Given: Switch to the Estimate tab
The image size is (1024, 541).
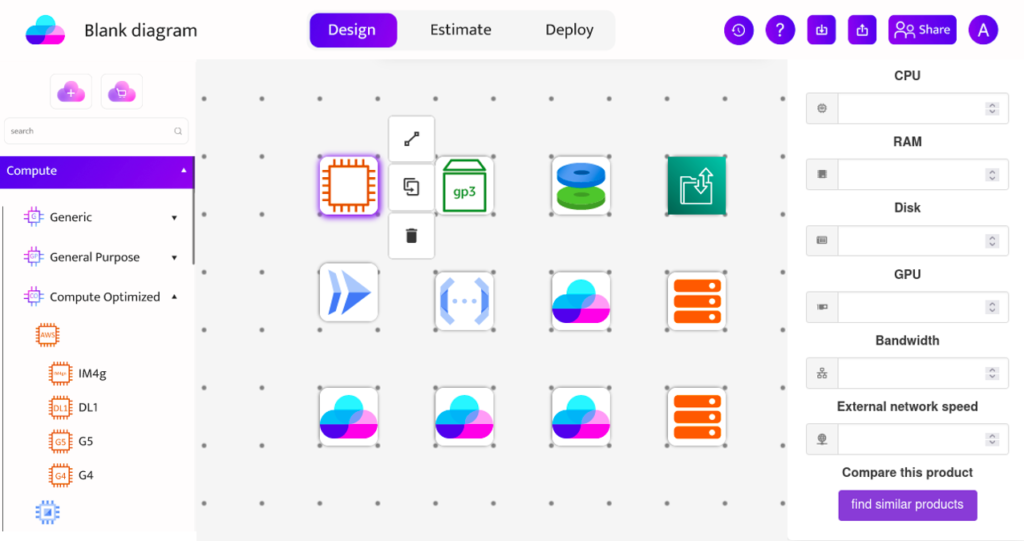Looking at the screenshot, I should pyautogui.click(x=460, y=30).
